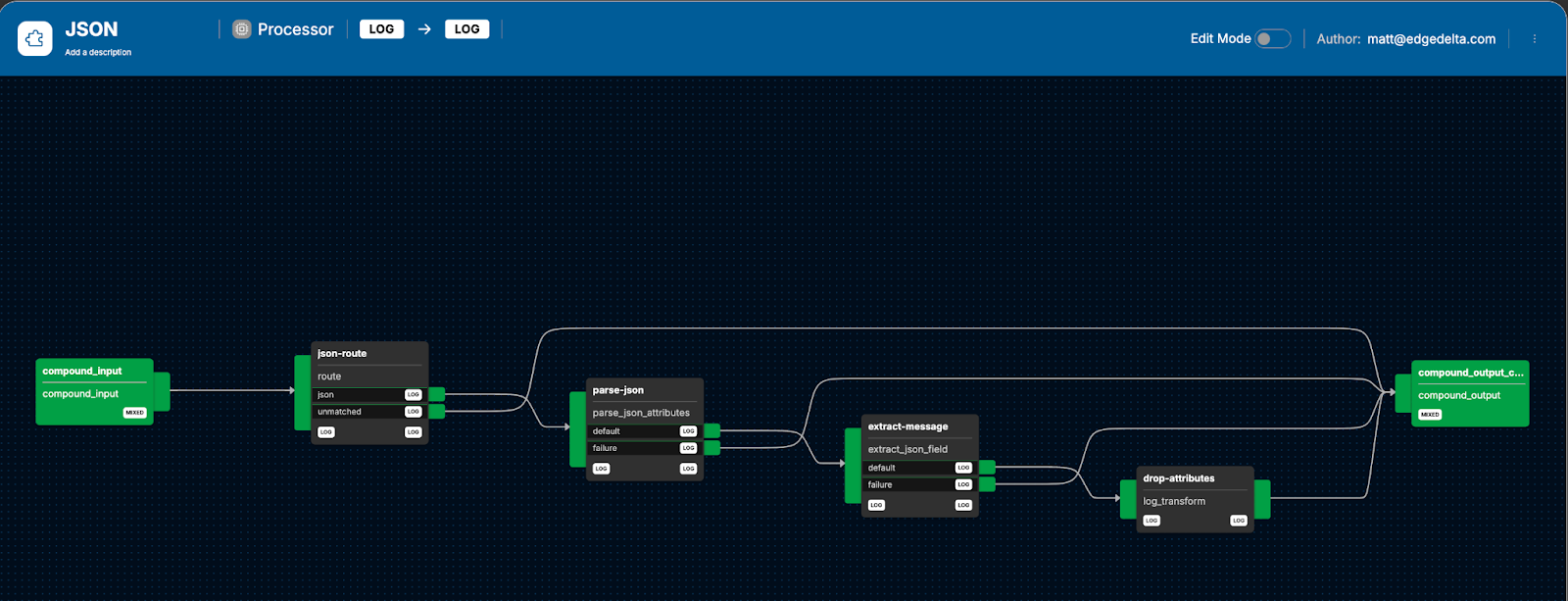Screen dimensions: 1568x601
Task: Click the unmatched path in json-route
Action: tap(340, 412)
